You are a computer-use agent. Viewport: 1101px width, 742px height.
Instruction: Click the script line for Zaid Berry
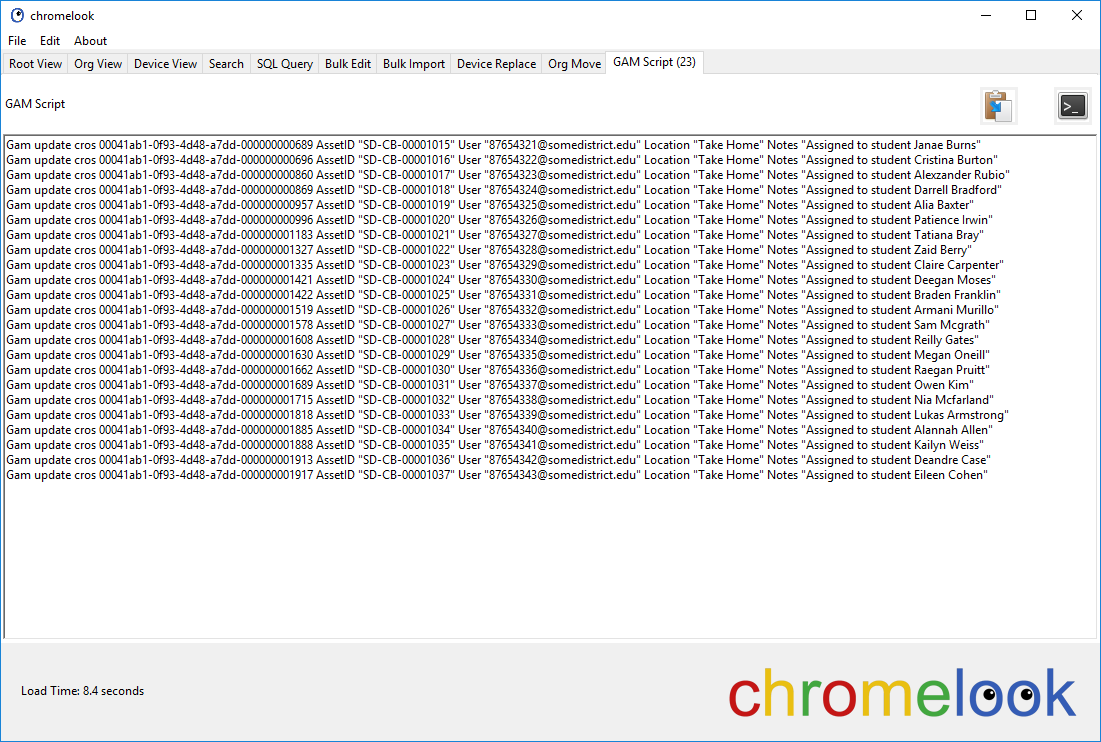point(489,250)
